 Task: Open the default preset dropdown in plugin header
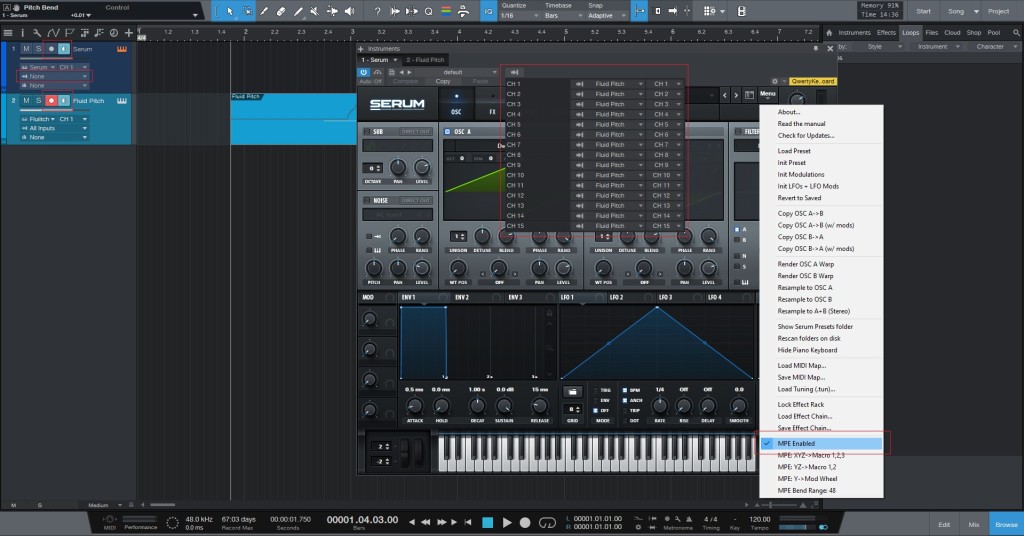457,72
